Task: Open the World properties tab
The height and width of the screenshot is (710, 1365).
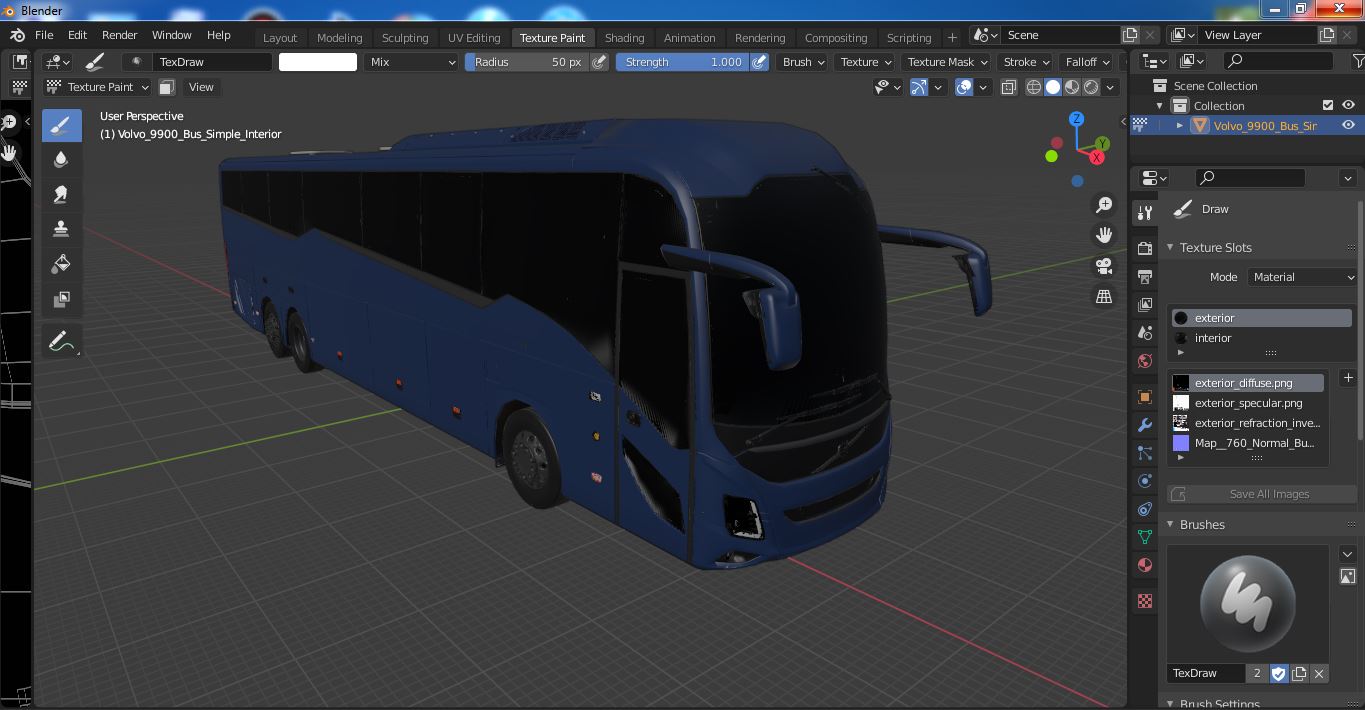Action: [x=1145, y=360]
